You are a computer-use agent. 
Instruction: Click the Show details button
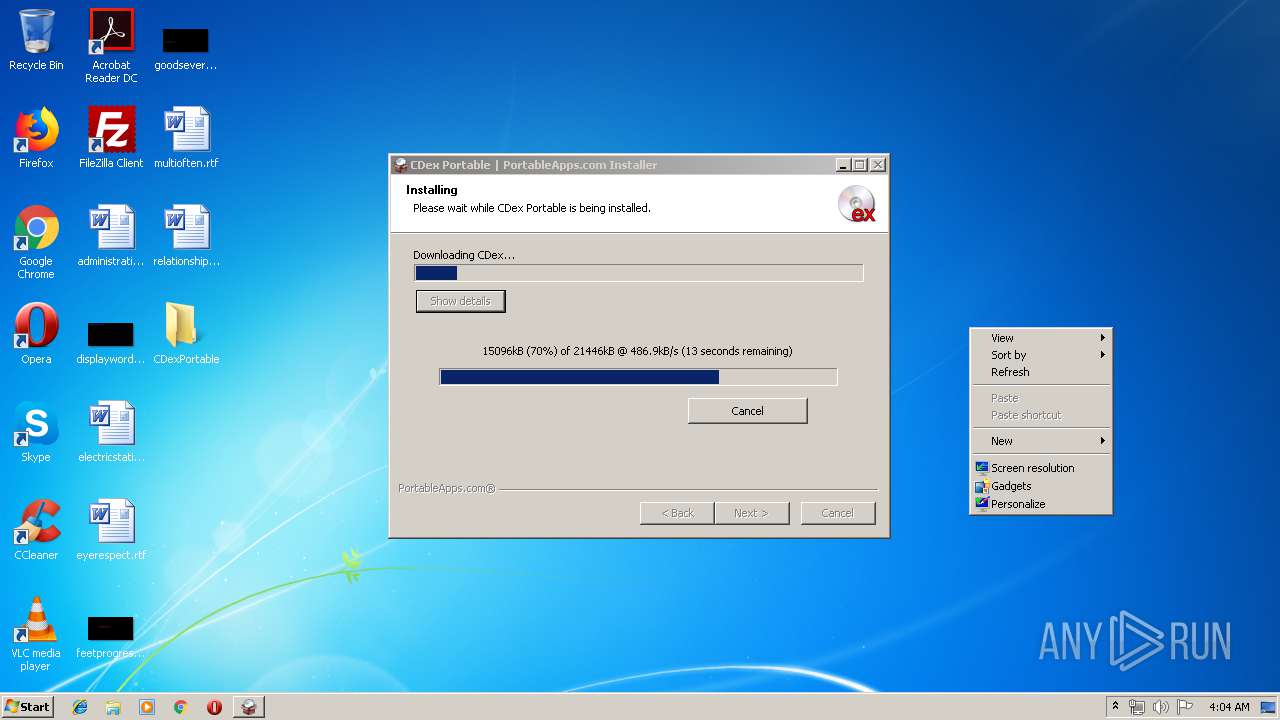pyautogui.click(x=460, y=301)
